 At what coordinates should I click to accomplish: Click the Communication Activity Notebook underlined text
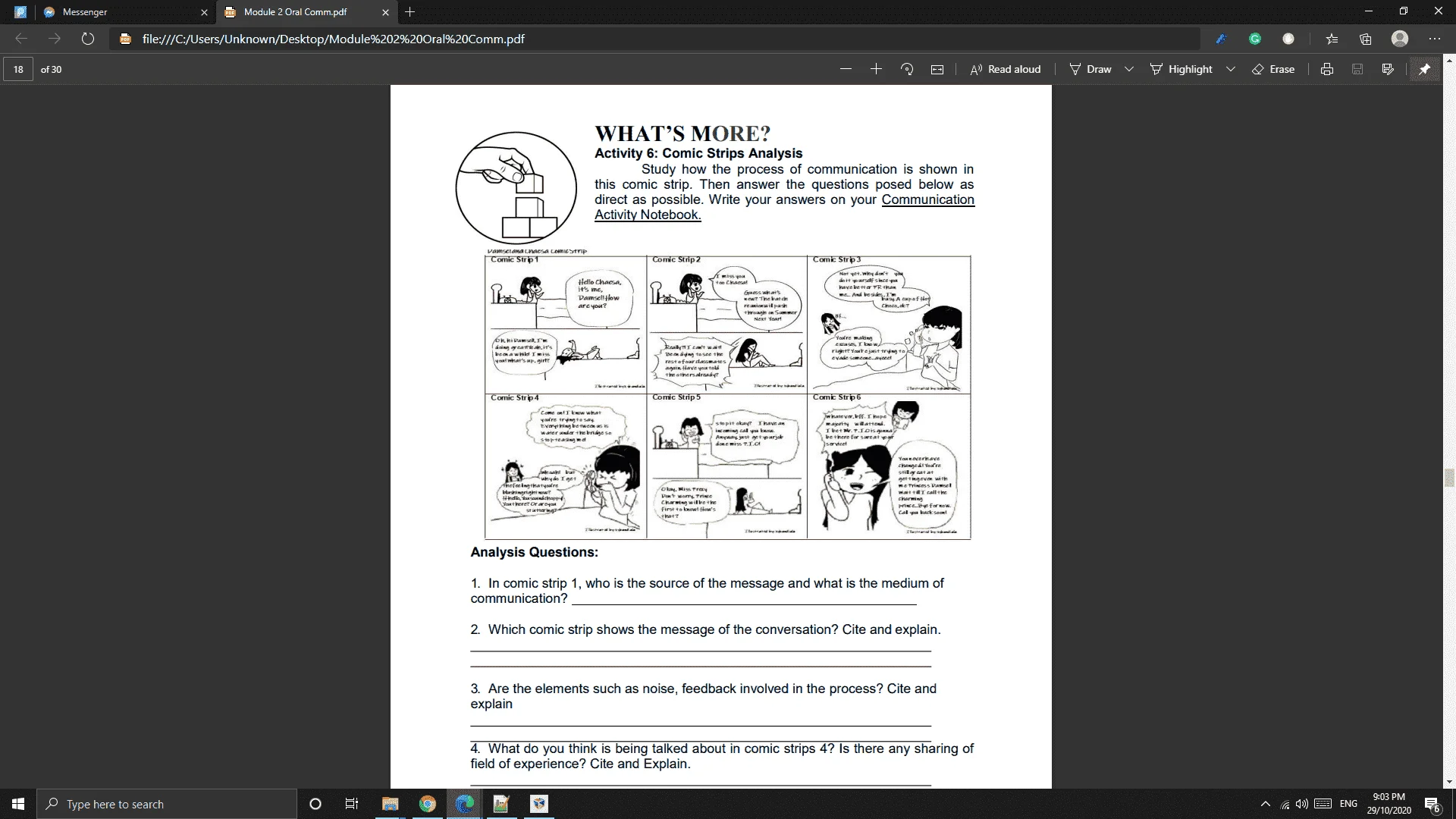pos(784,207)
